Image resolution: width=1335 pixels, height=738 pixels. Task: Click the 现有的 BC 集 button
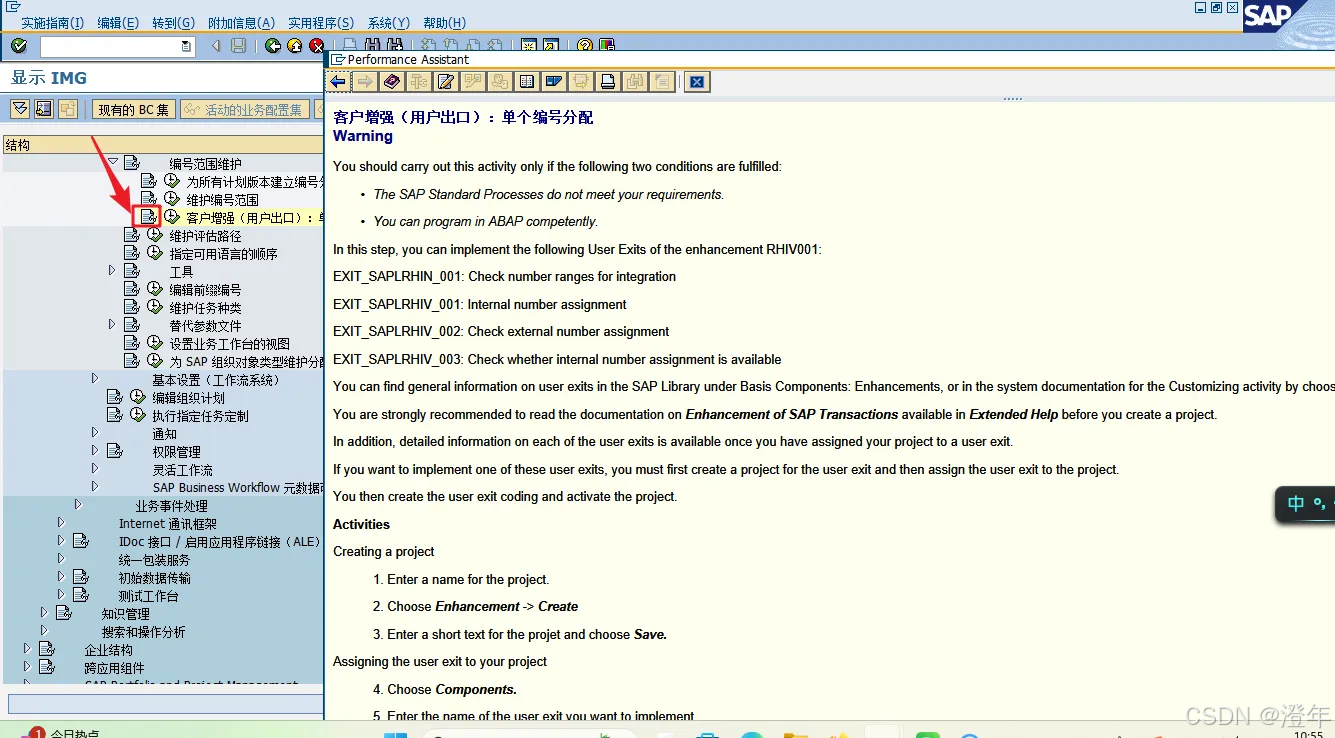coord(133,110)
